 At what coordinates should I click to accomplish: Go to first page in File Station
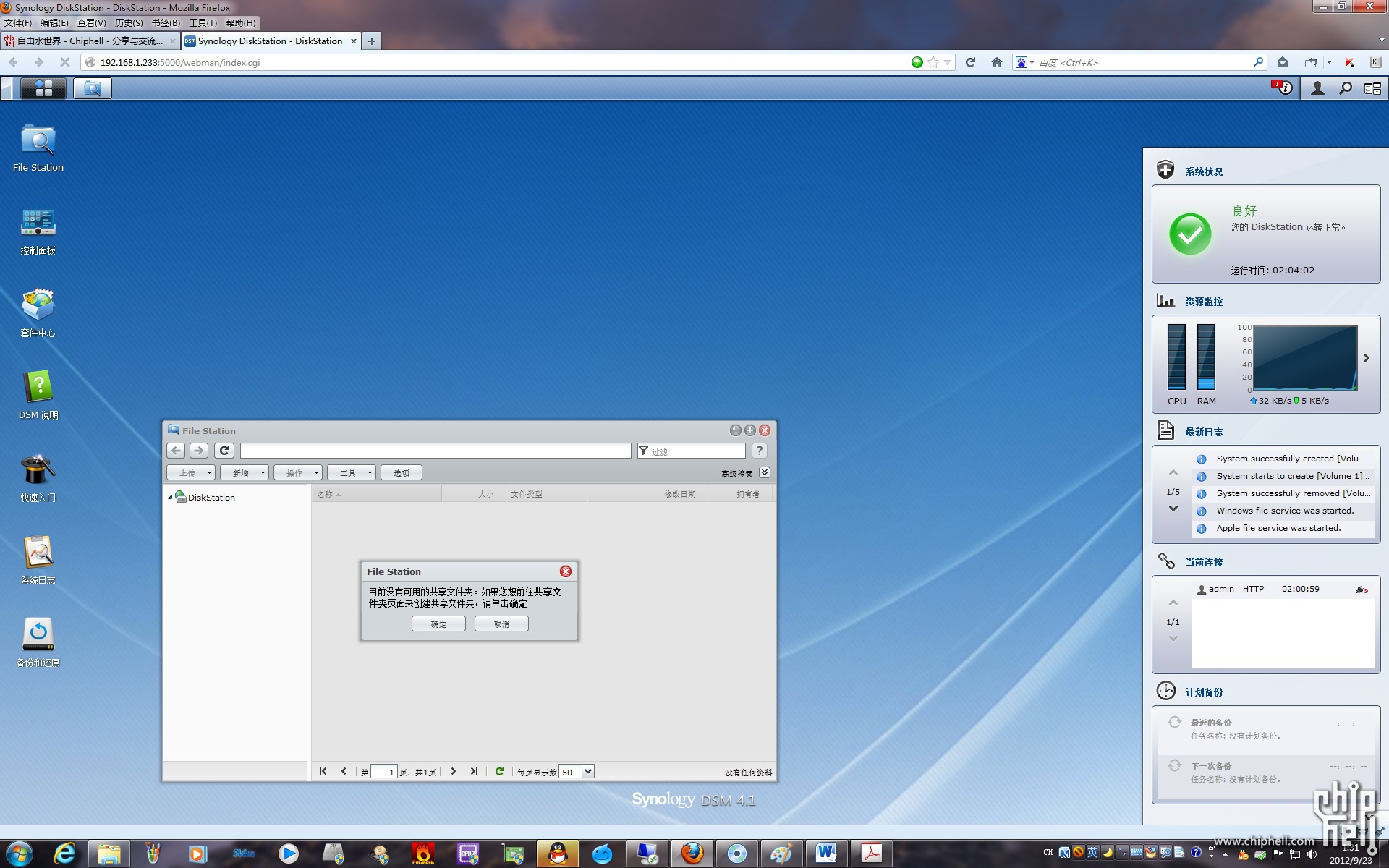tap(323, 772)
